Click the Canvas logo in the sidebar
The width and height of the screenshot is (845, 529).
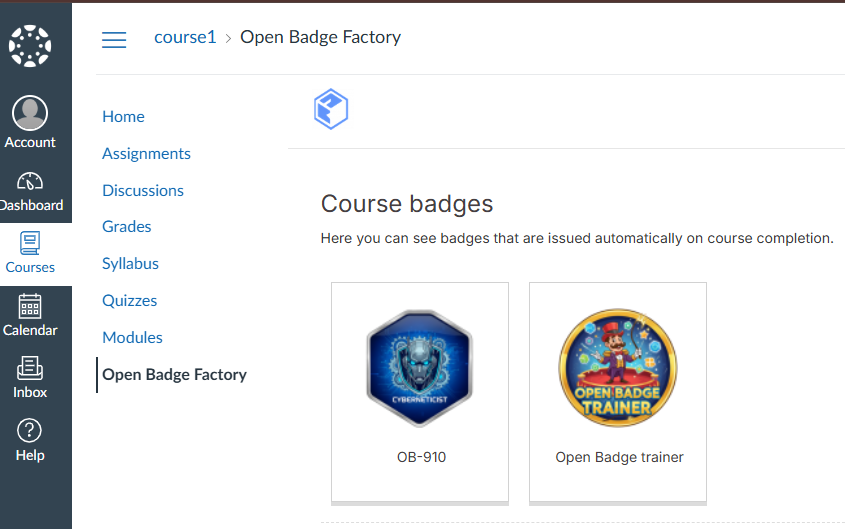point(30,46)
